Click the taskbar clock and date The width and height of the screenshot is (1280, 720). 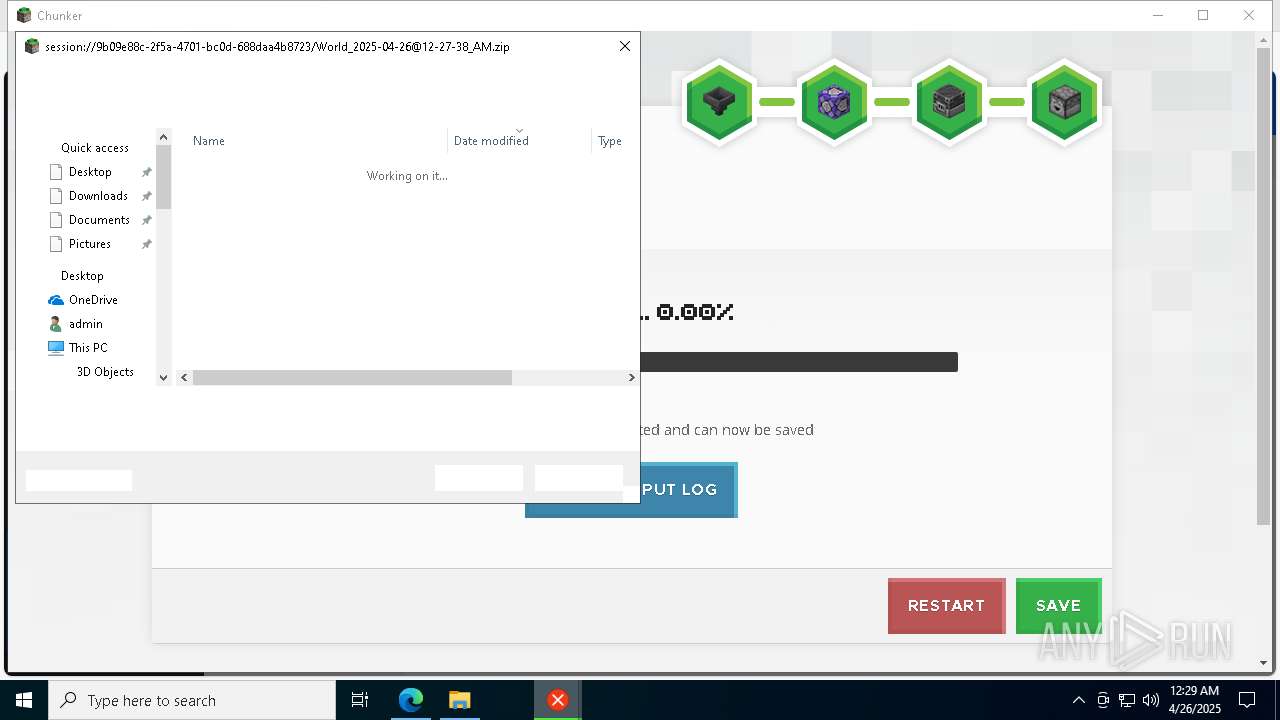(1194, 700)
